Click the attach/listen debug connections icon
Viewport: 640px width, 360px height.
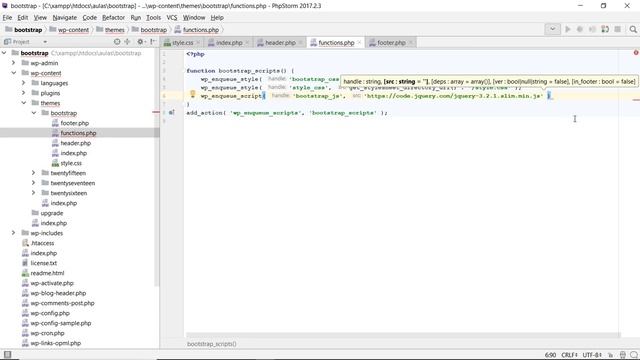605,29
